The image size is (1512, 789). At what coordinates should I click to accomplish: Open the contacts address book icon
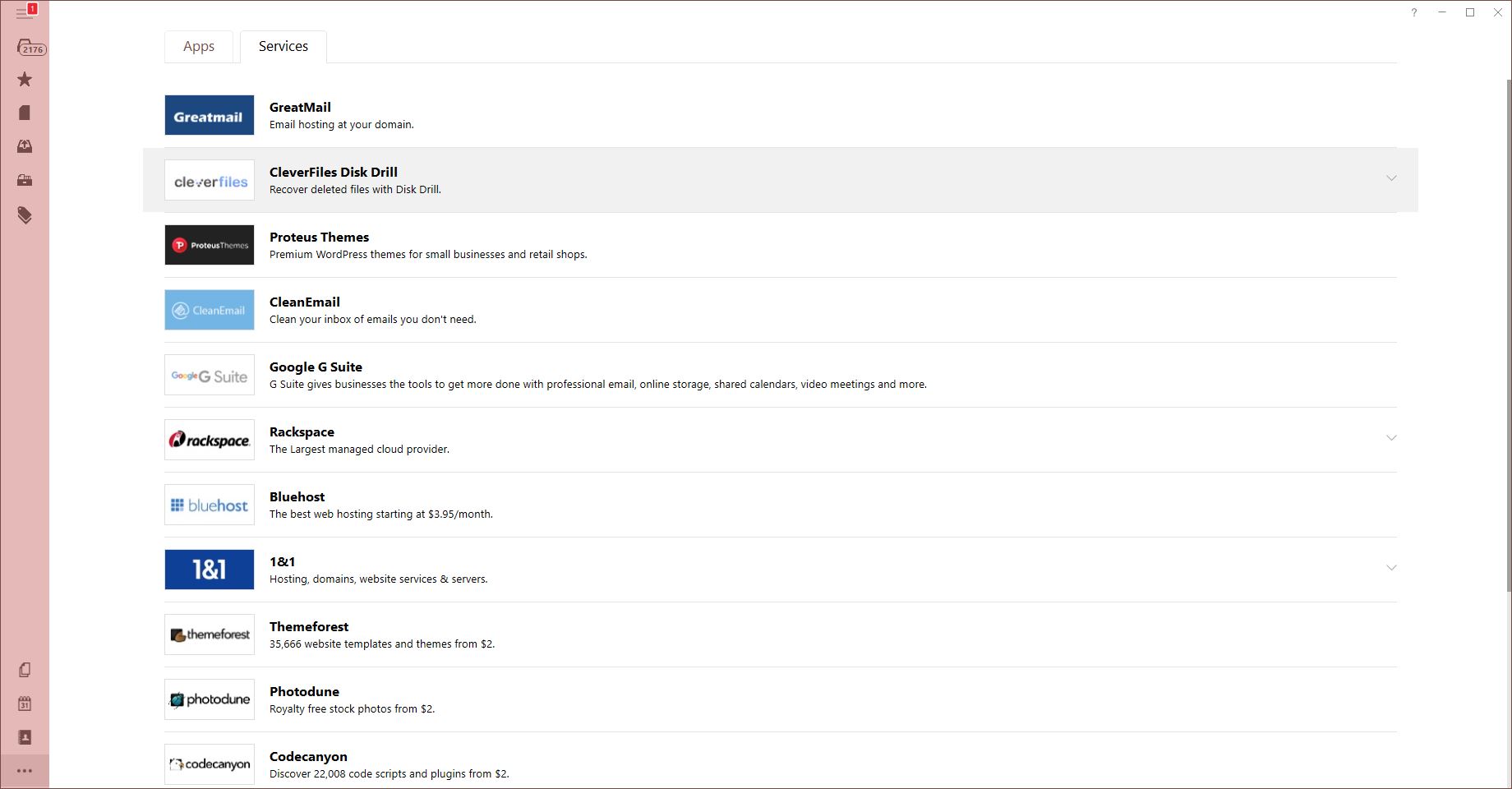pos(25,737)
